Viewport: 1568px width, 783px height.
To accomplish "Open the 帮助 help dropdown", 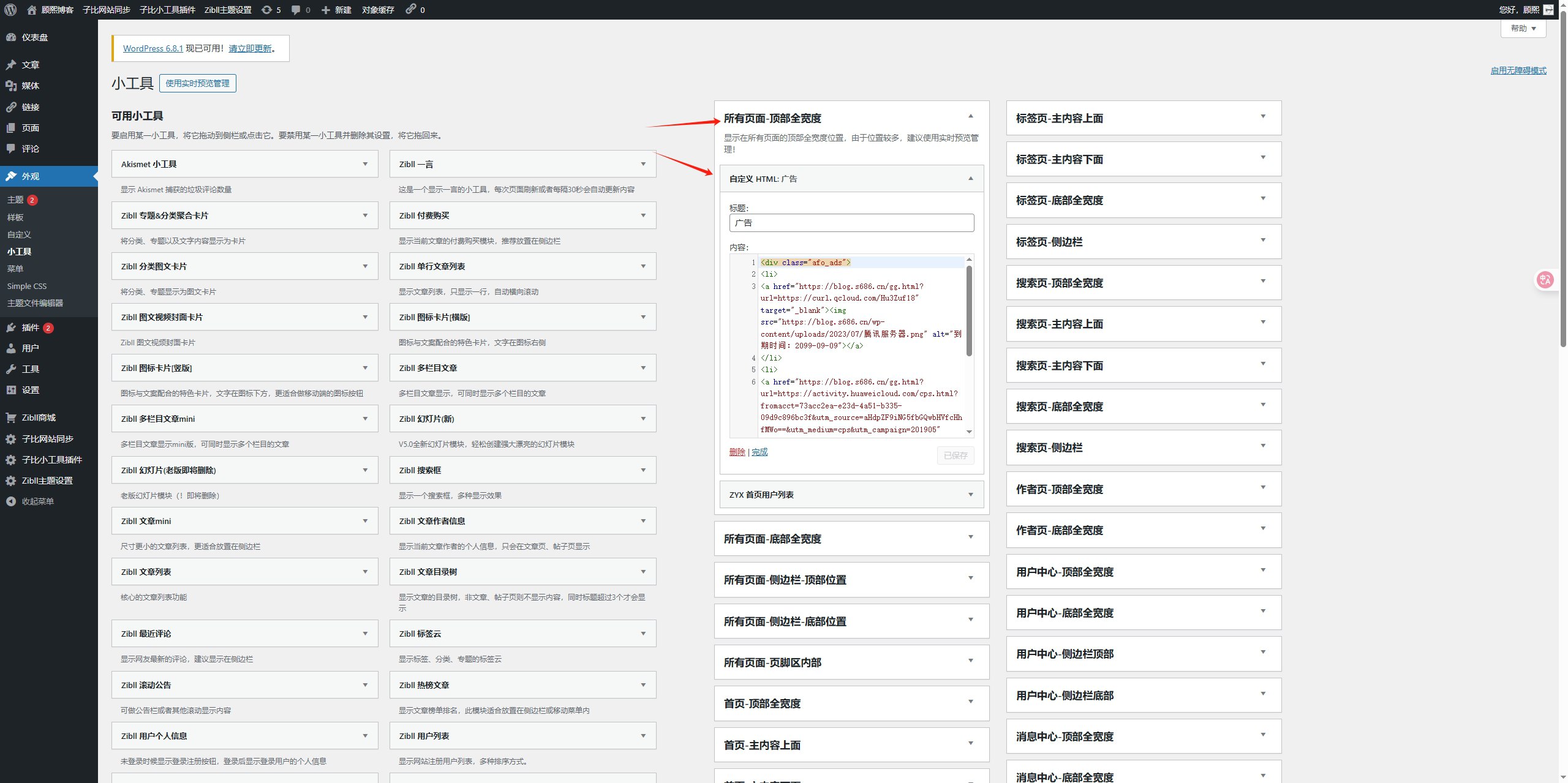I will click(x=1523, y=28).
